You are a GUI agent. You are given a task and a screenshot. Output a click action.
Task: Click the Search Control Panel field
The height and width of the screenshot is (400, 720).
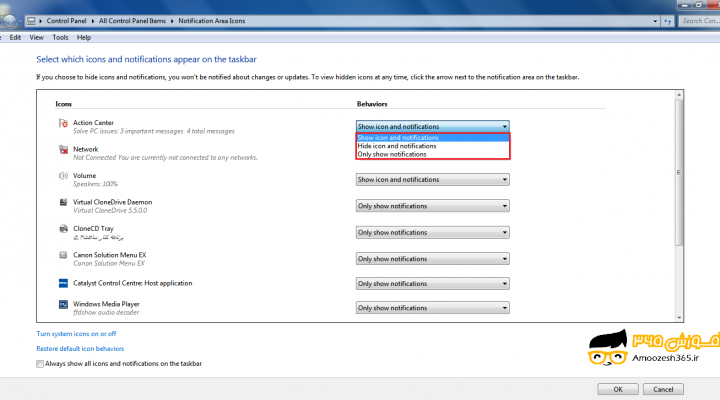pos(699,21)
